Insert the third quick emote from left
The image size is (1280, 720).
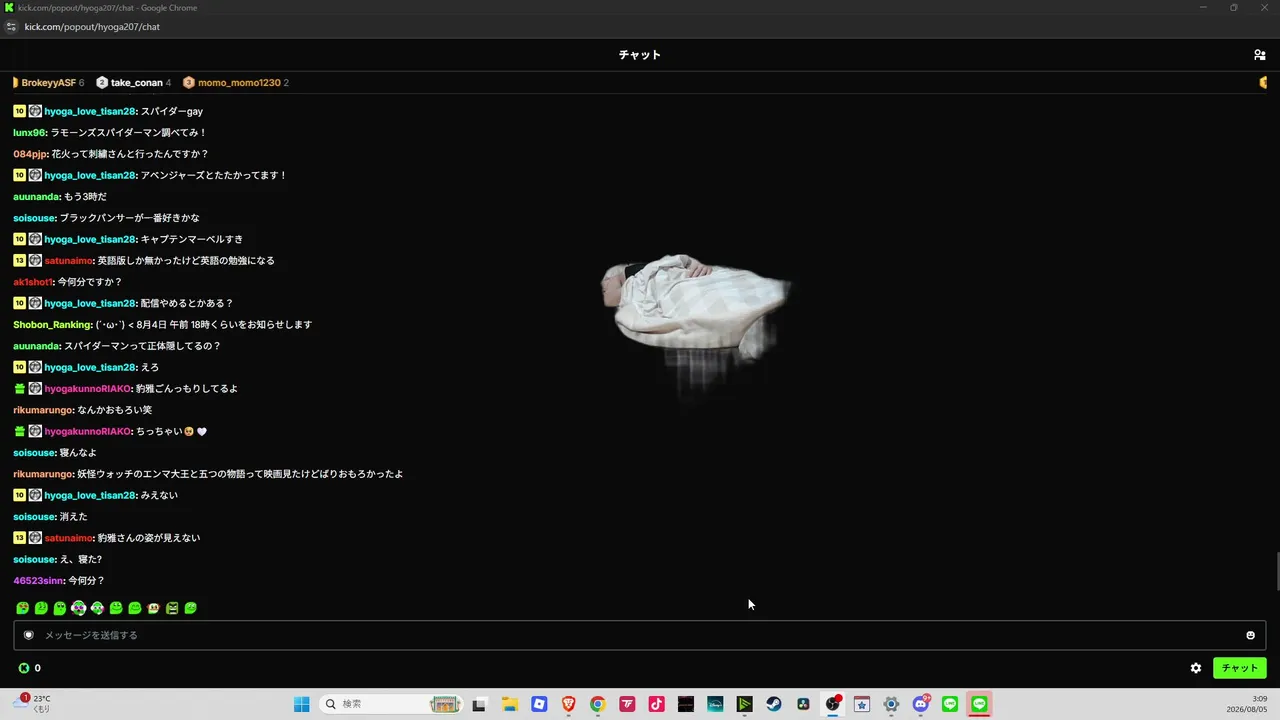[60, 608]
